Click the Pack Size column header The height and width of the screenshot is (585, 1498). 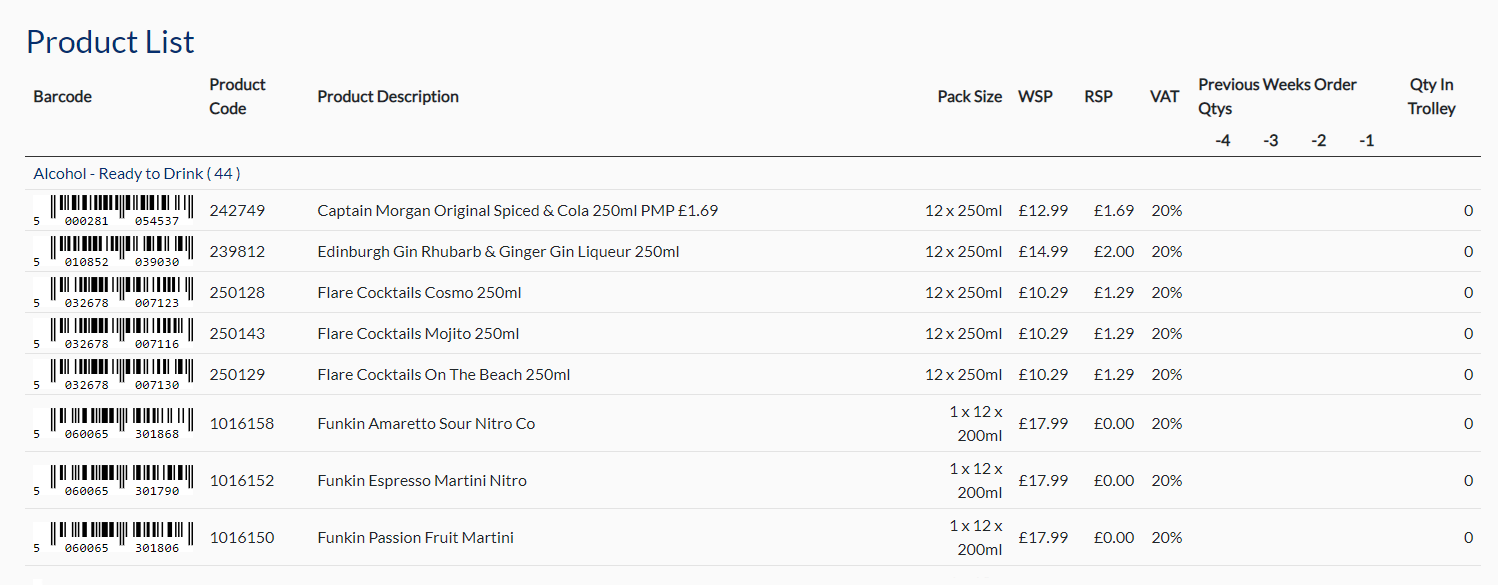(x=969, y=97)
